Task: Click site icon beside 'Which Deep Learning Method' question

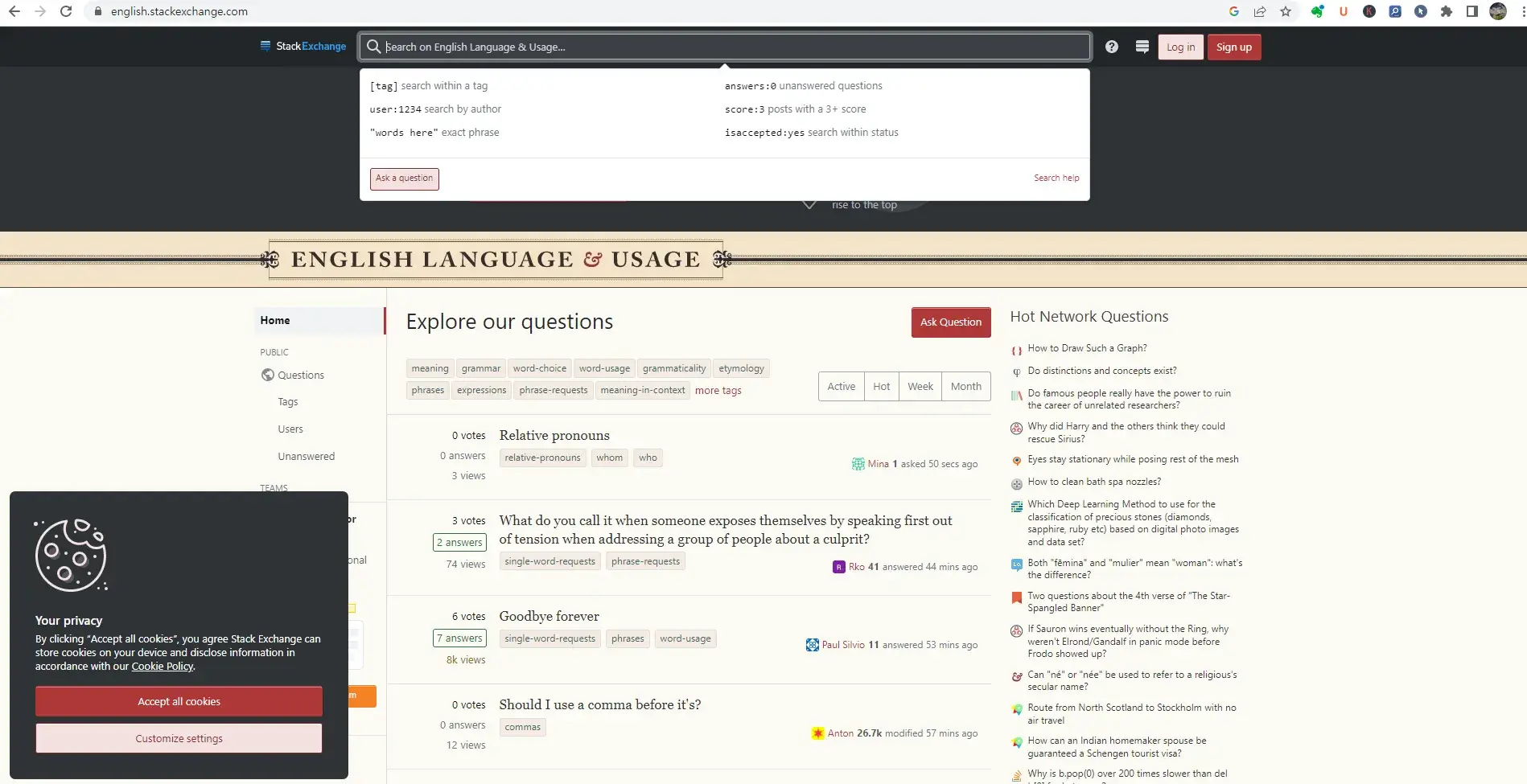Action: [x=1017, y=506]
